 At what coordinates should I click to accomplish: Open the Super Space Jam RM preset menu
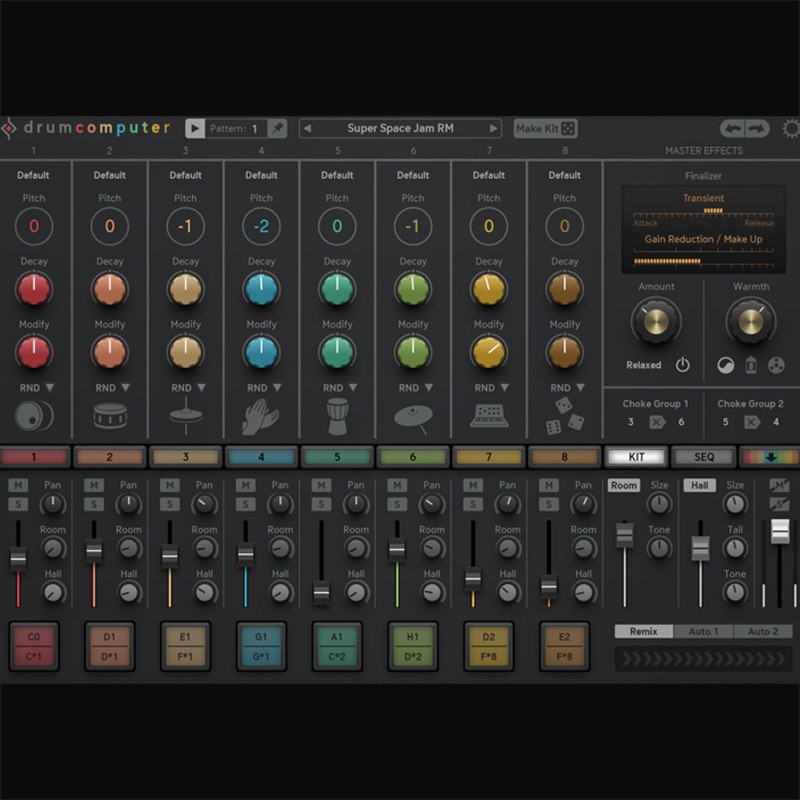click(401, 128)
